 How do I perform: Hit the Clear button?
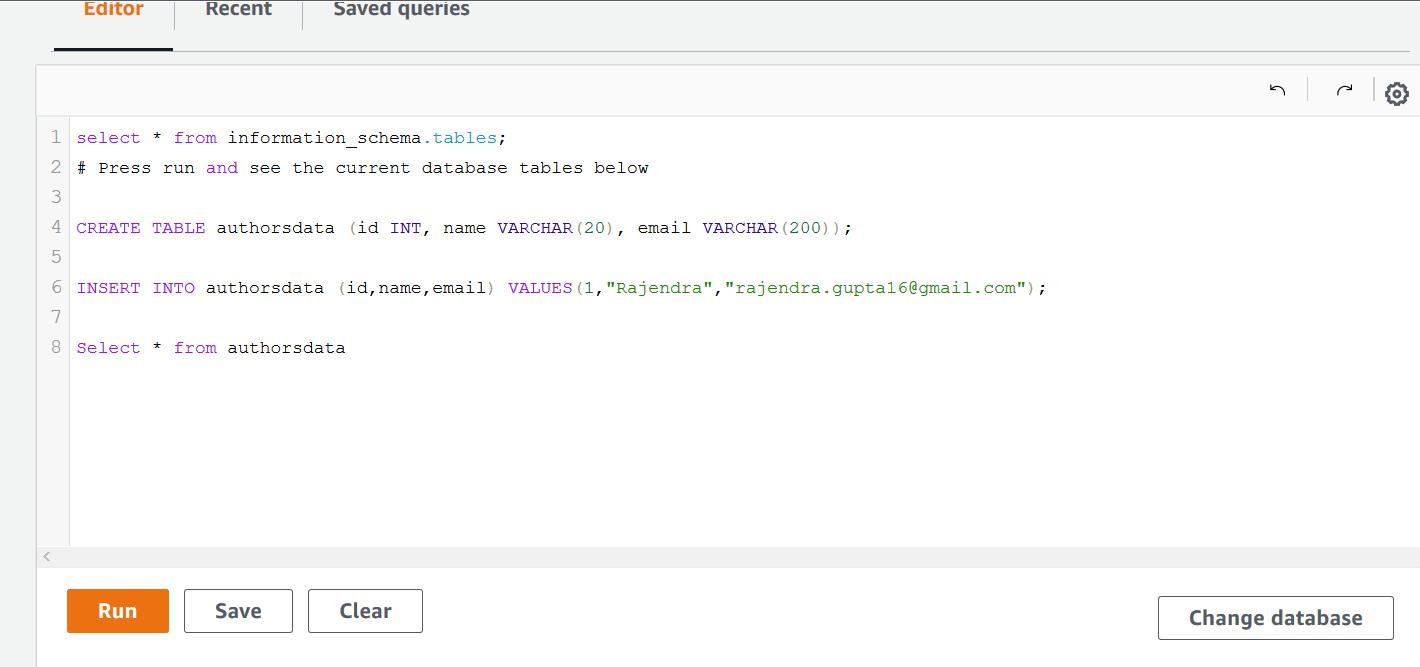point(365,611)
